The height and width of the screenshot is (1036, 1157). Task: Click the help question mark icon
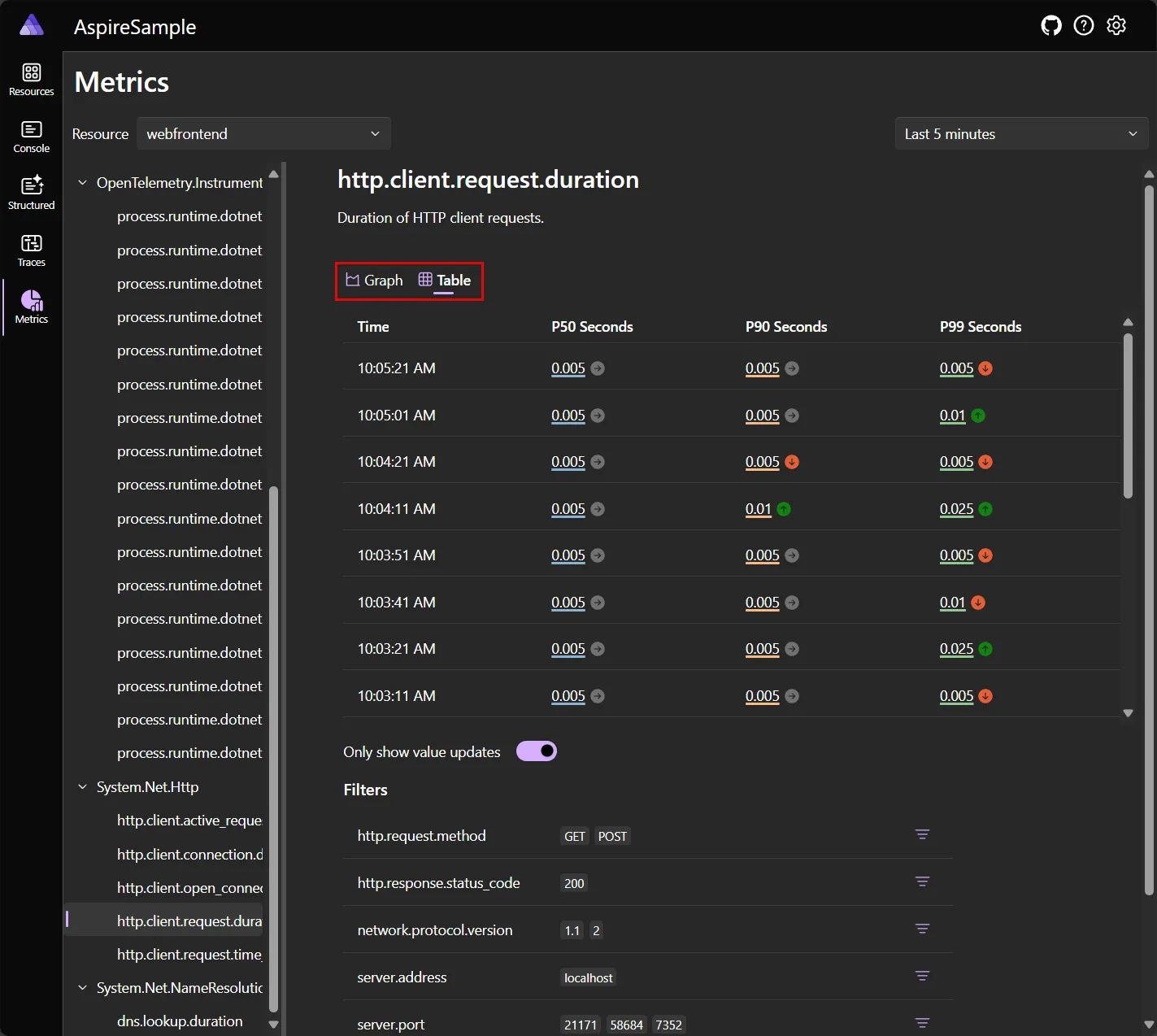click(1083, 25)
